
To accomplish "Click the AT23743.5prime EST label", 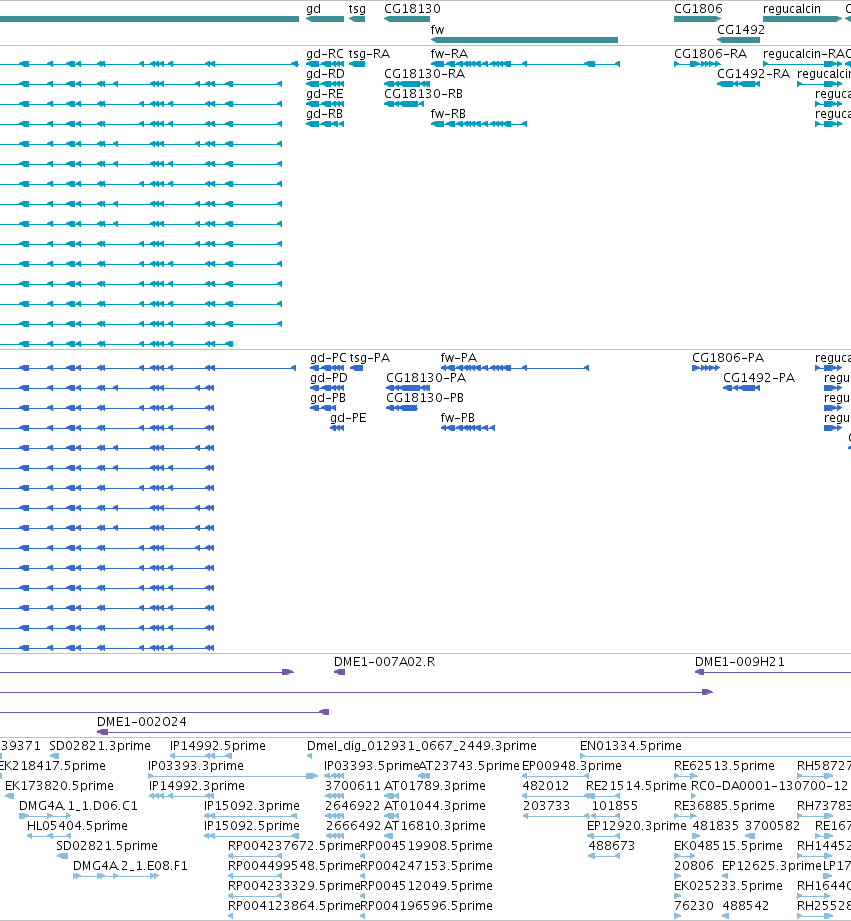I will coord(469,766).
